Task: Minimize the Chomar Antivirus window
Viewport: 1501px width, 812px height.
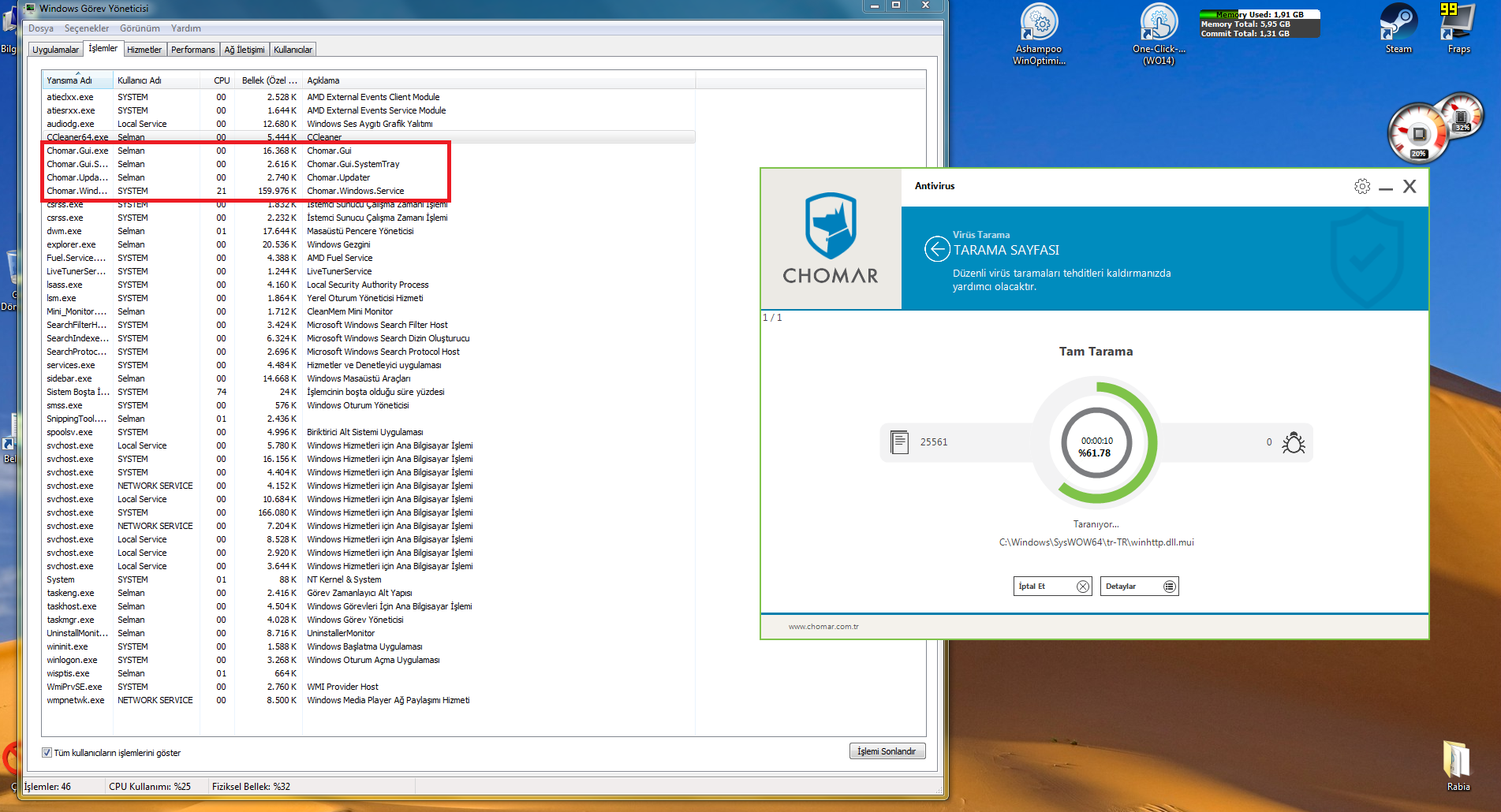Action: click(x=1386, y=188)
